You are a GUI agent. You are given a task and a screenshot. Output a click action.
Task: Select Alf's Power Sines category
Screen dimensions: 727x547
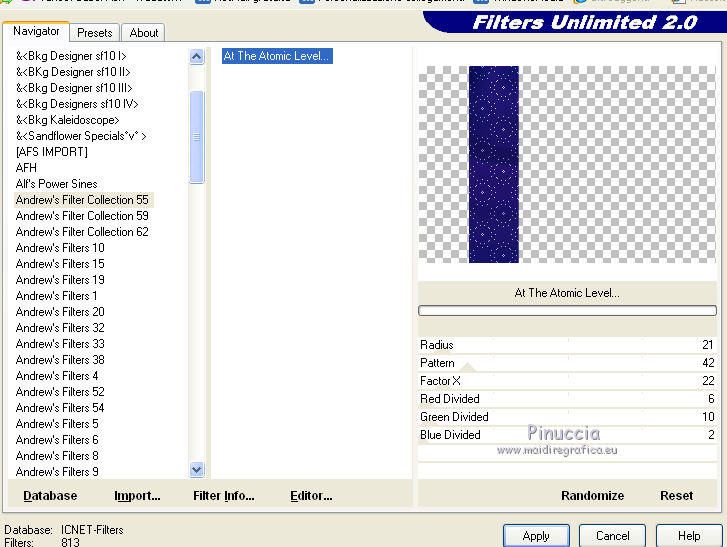point(57,184)
